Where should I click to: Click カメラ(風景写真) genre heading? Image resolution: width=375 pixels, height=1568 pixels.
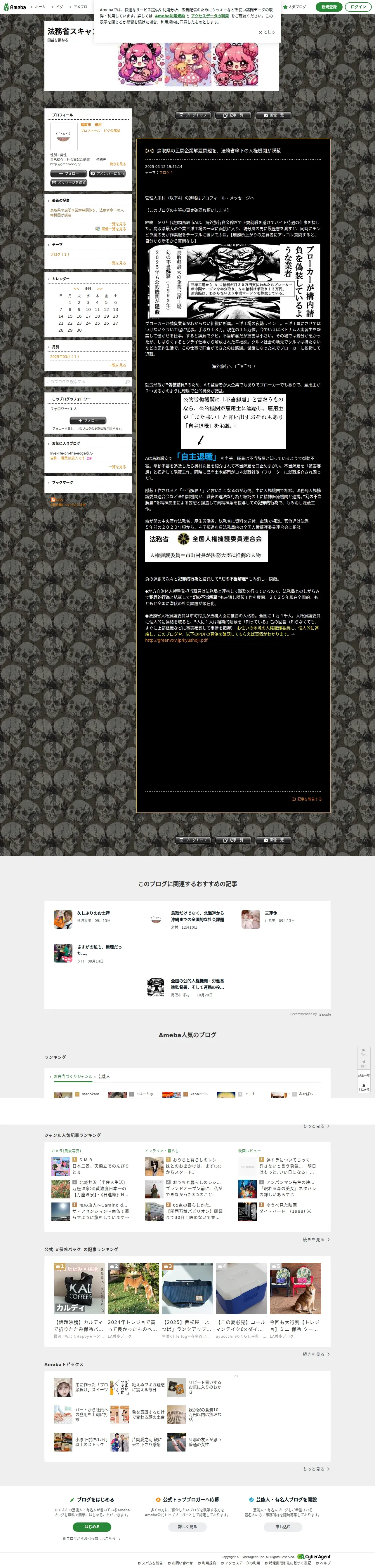(66, 1151)
